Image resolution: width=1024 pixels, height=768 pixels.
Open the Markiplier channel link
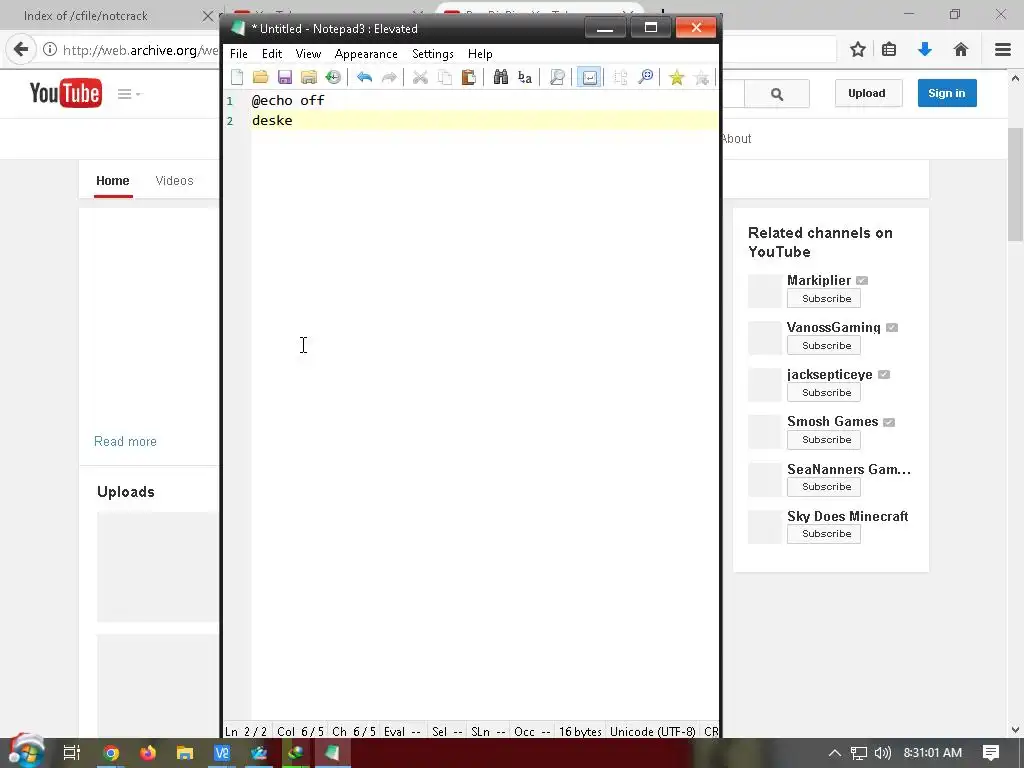point(819,280)
